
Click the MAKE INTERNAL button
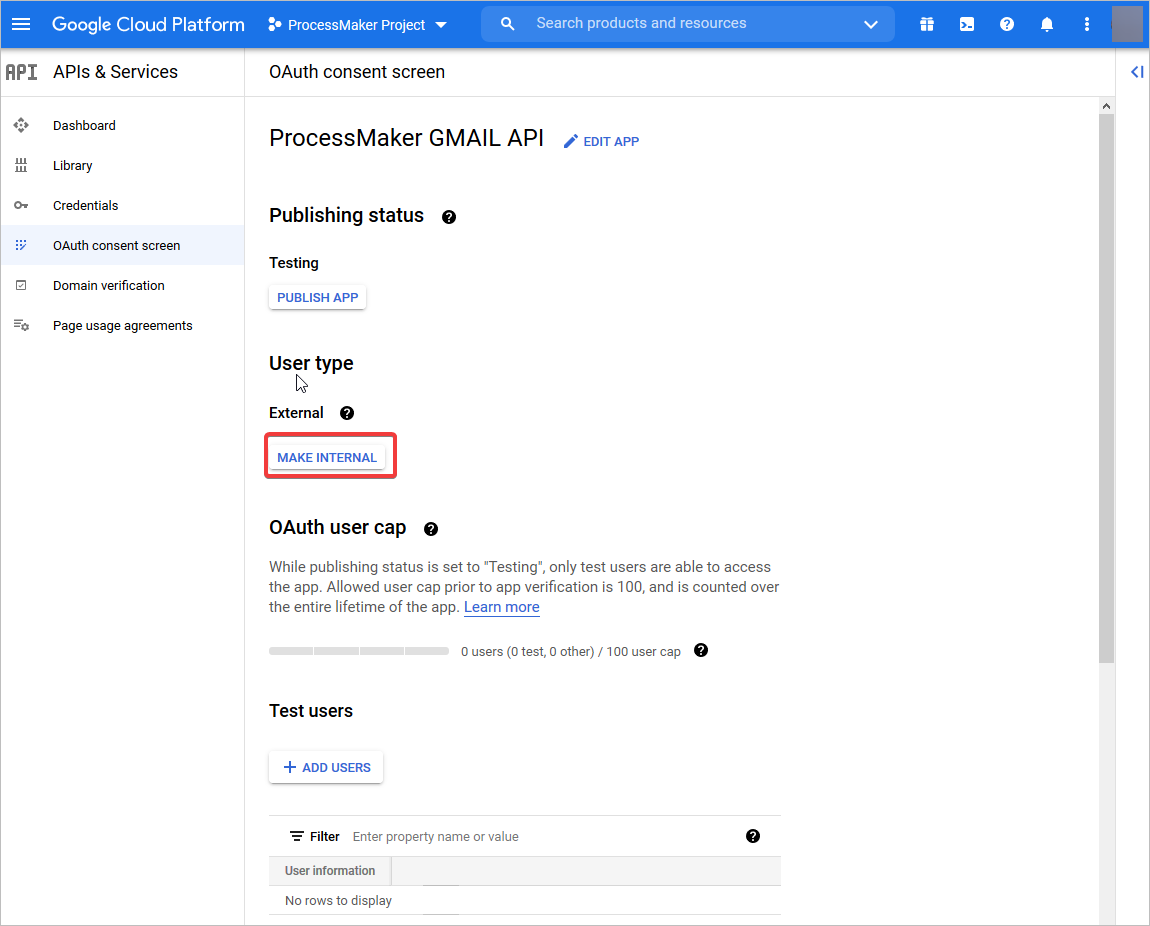coord(327,458)
